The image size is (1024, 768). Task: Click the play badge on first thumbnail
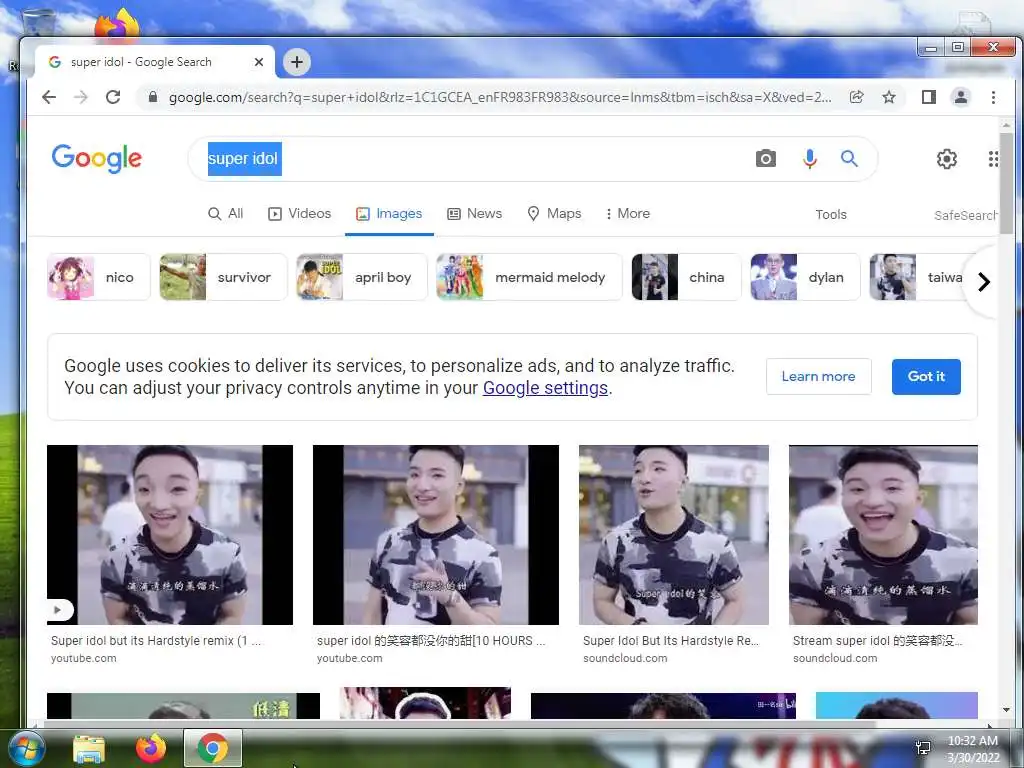pyautogui.click(x=59, y=610)
